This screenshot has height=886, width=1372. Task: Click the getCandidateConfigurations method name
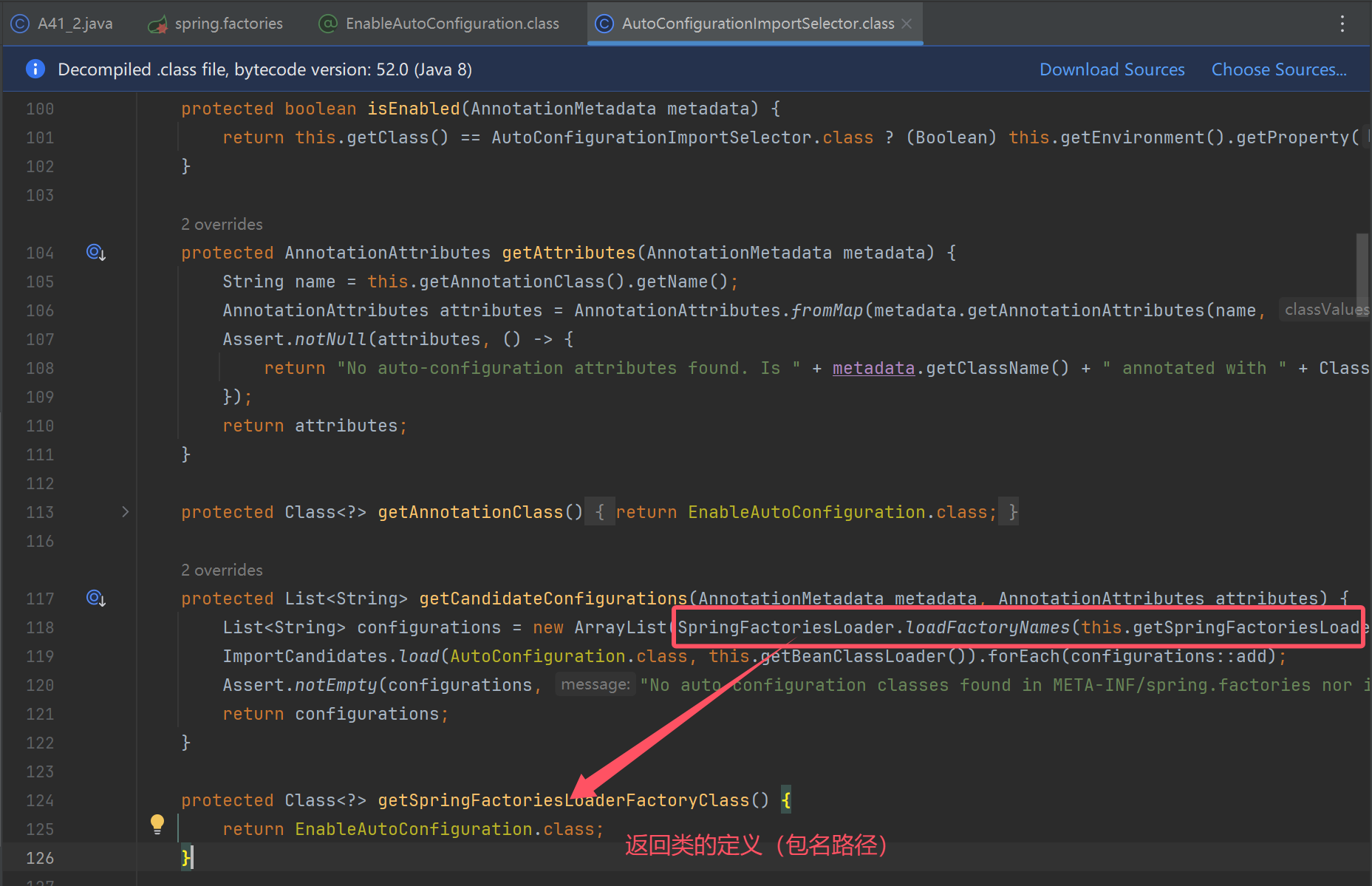(553, 599)
